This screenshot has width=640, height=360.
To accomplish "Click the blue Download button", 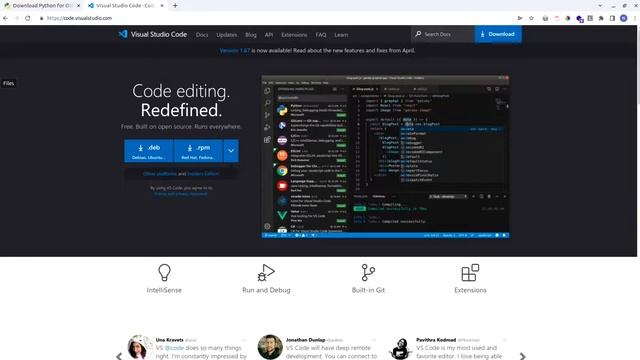I will pyautogui.click(x=498, y=34).
